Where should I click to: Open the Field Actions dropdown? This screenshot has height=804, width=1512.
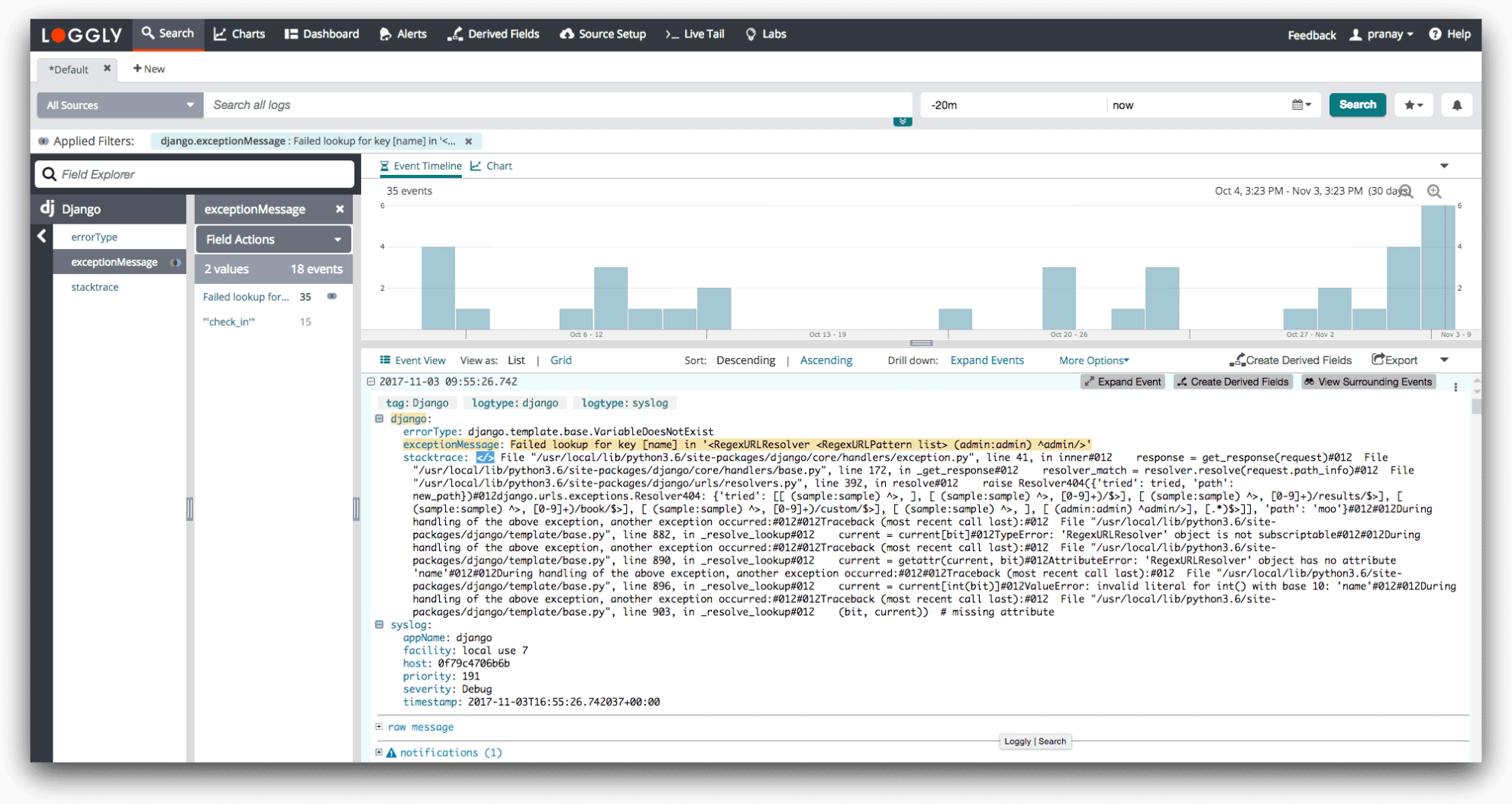tap(273, 239)
